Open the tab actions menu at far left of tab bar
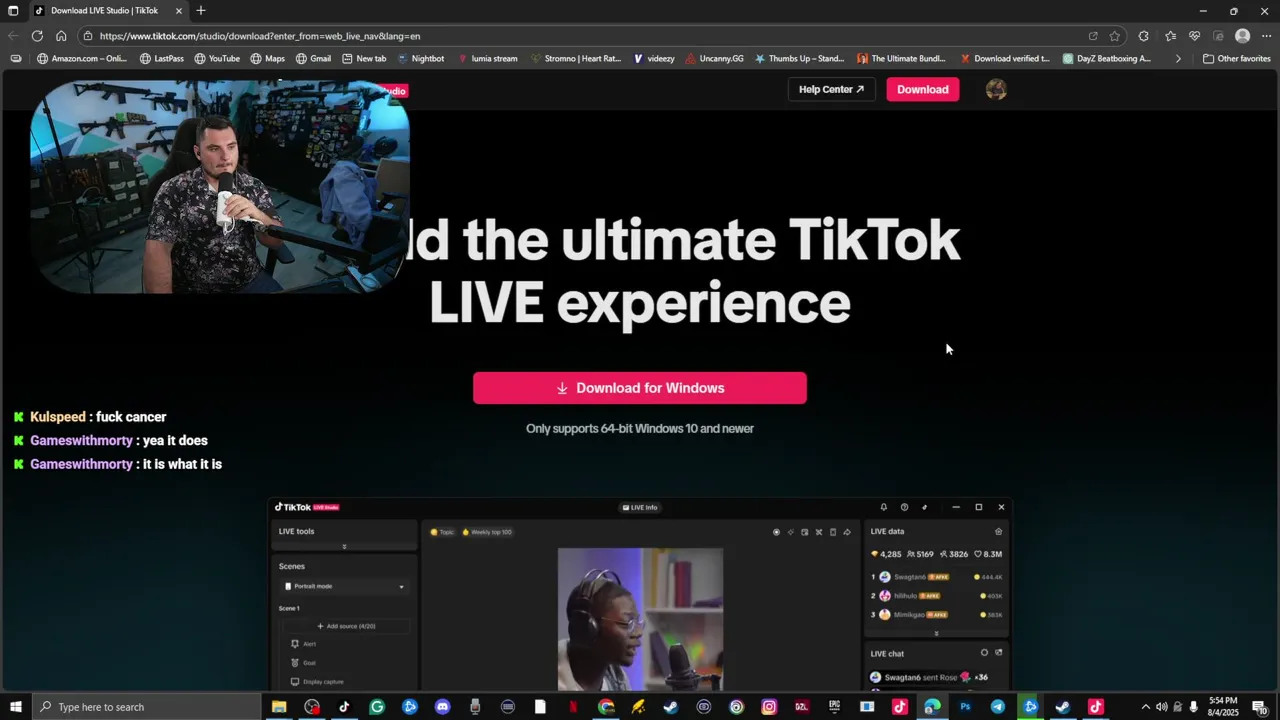 (x=14, y=11)
